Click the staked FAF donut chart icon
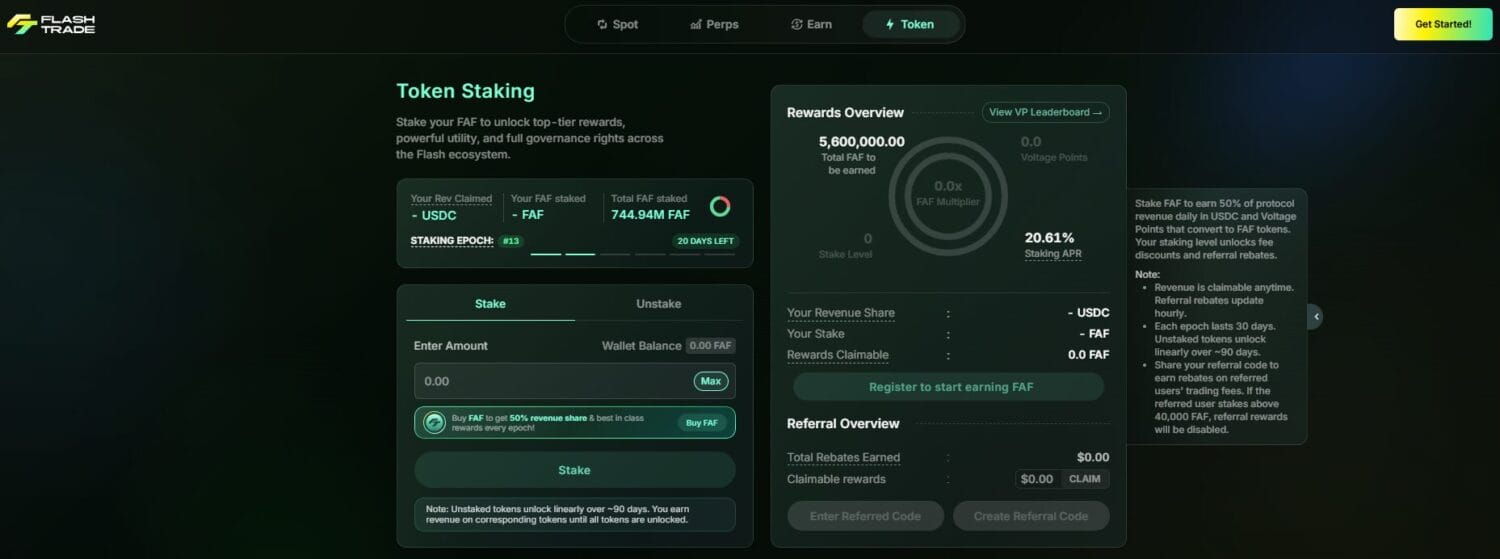This screenshot has height=559, width=1500. tap(720, 206)
